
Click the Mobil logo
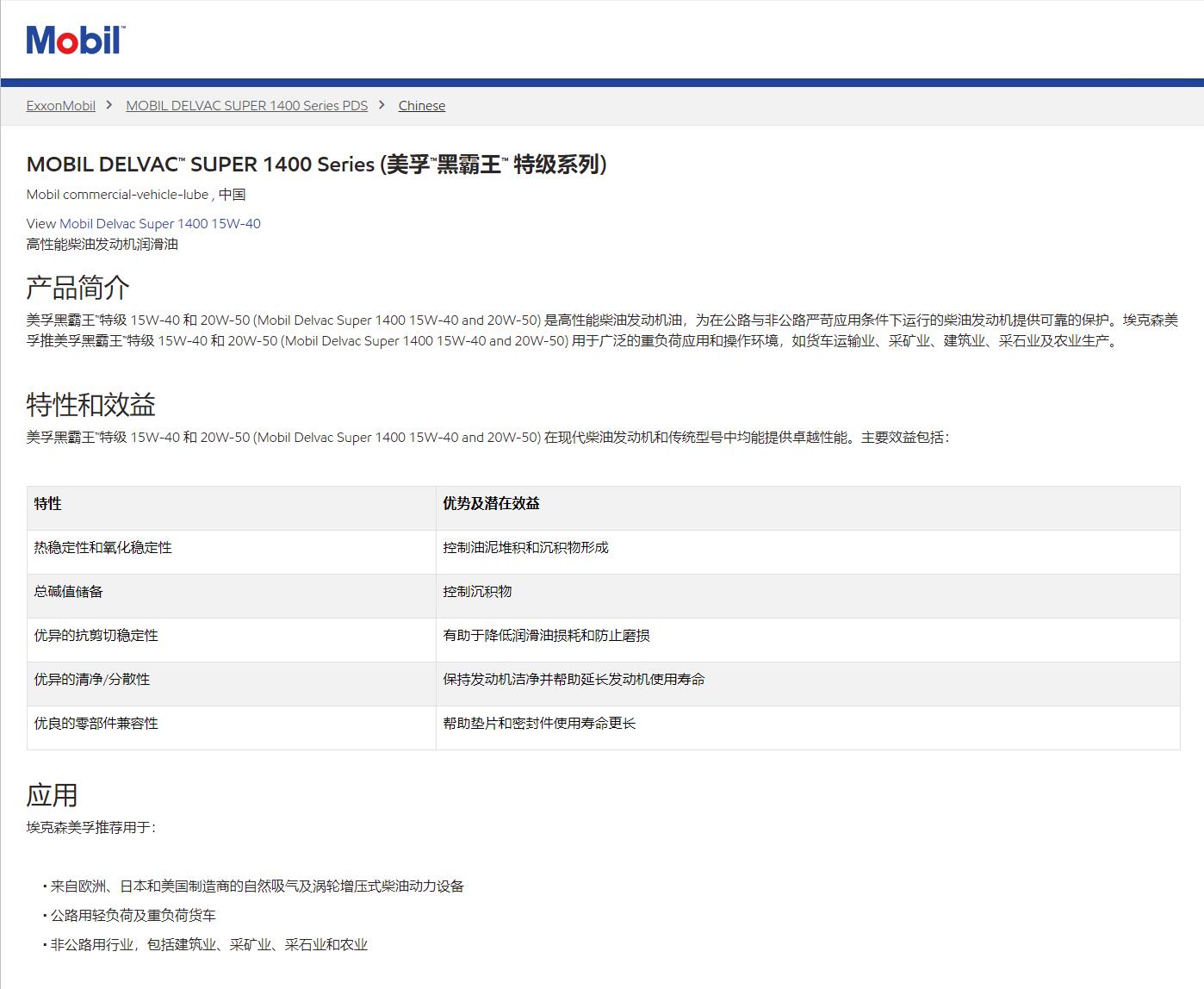(76, 40)
